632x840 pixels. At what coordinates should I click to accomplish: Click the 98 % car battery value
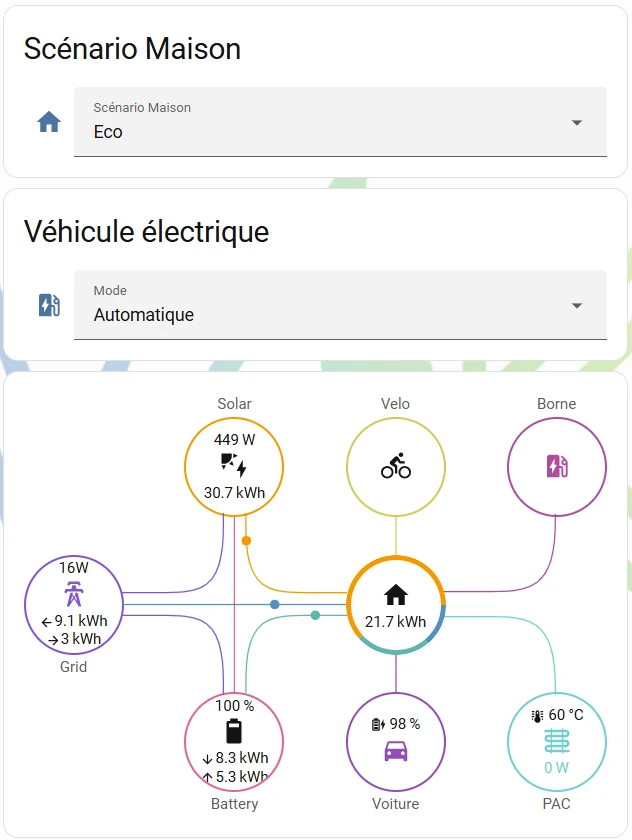click(405, 724)
